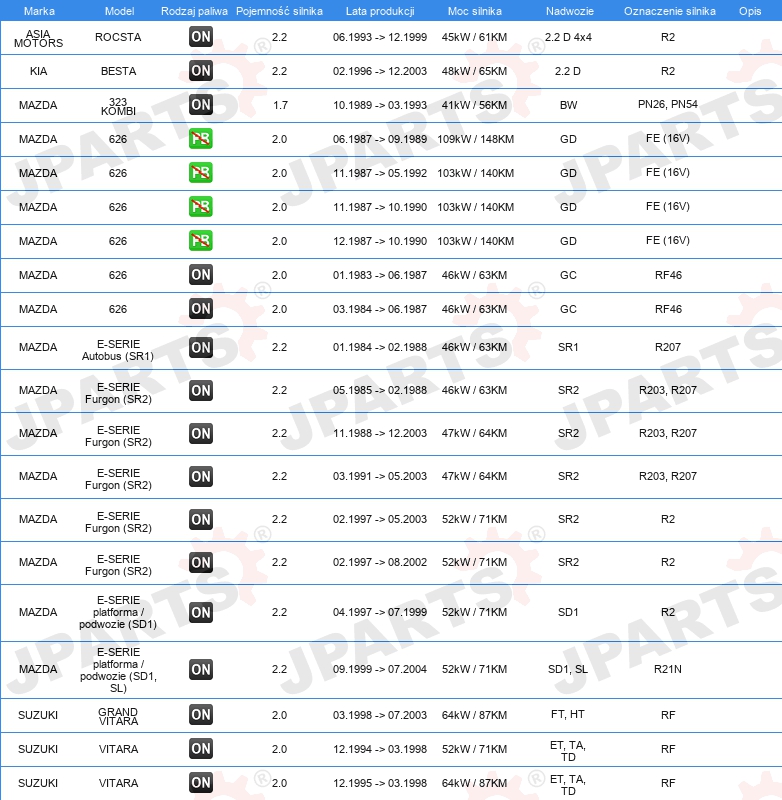This screenshot has width=782, height=800.
Task: Select the 323 KOMBI model cell
Action: [x=118, y=106]
